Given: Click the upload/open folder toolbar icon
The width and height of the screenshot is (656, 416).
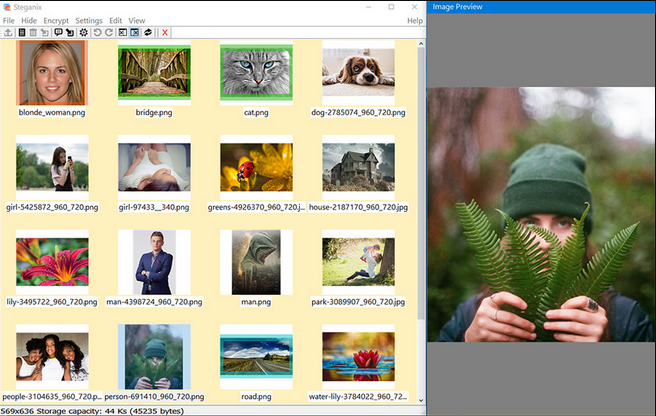Looking at the screenshot, I should pos(8,33).
